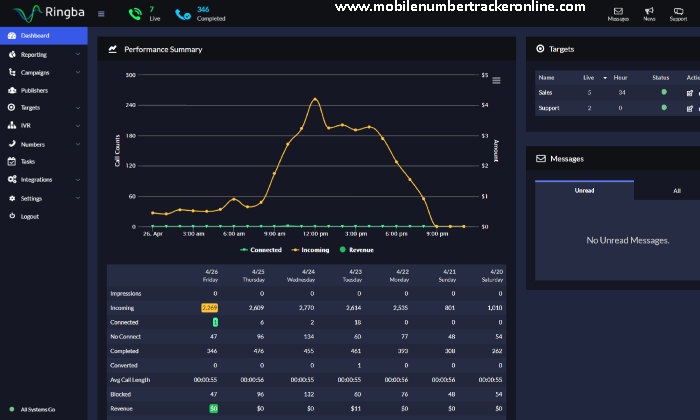Screen dimensions: 700x420
Task: Click the green status dot for Sales
Action: click(662, 92)
